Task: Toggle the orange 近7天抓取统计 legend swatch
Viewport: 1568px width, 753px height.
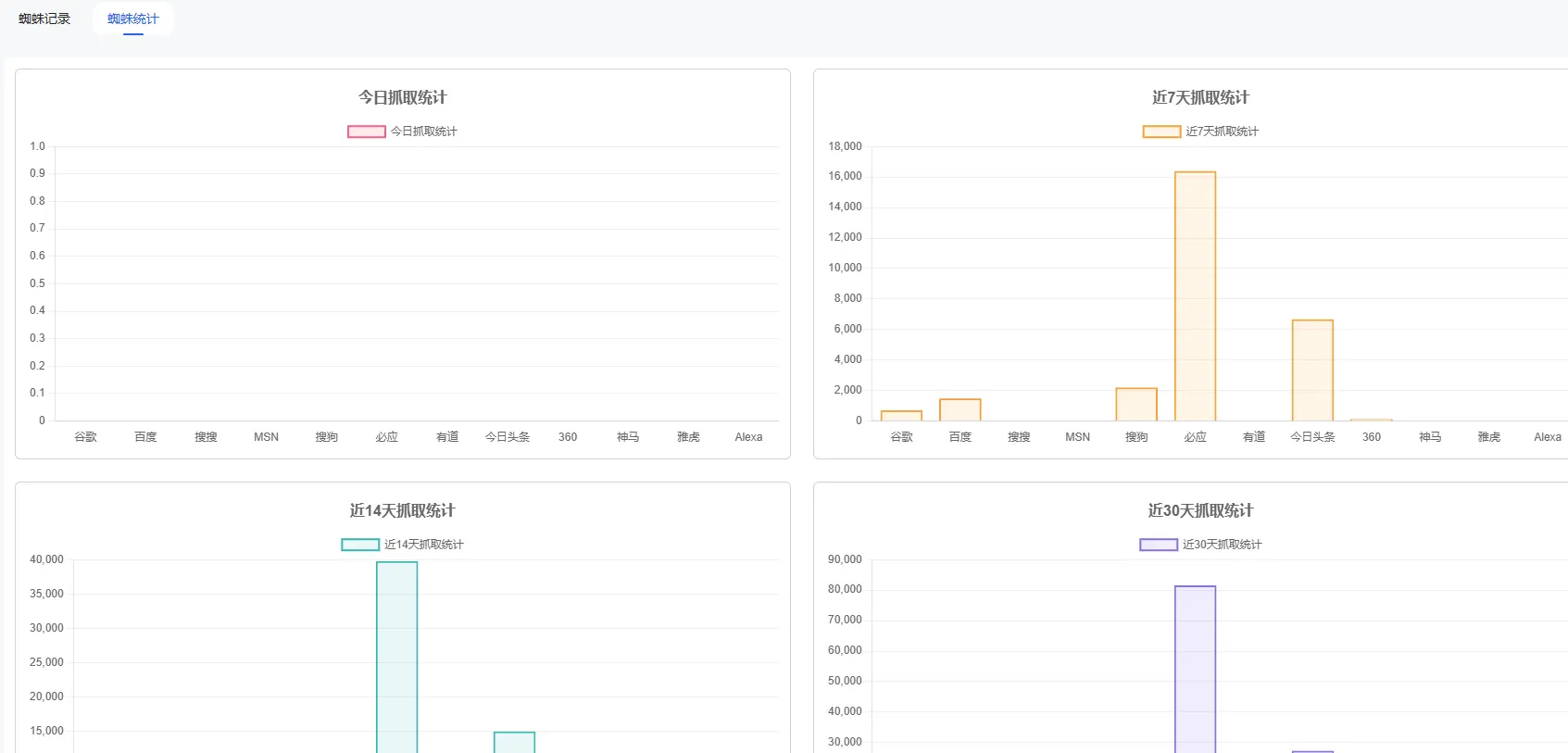Action: click(1161, 132)
